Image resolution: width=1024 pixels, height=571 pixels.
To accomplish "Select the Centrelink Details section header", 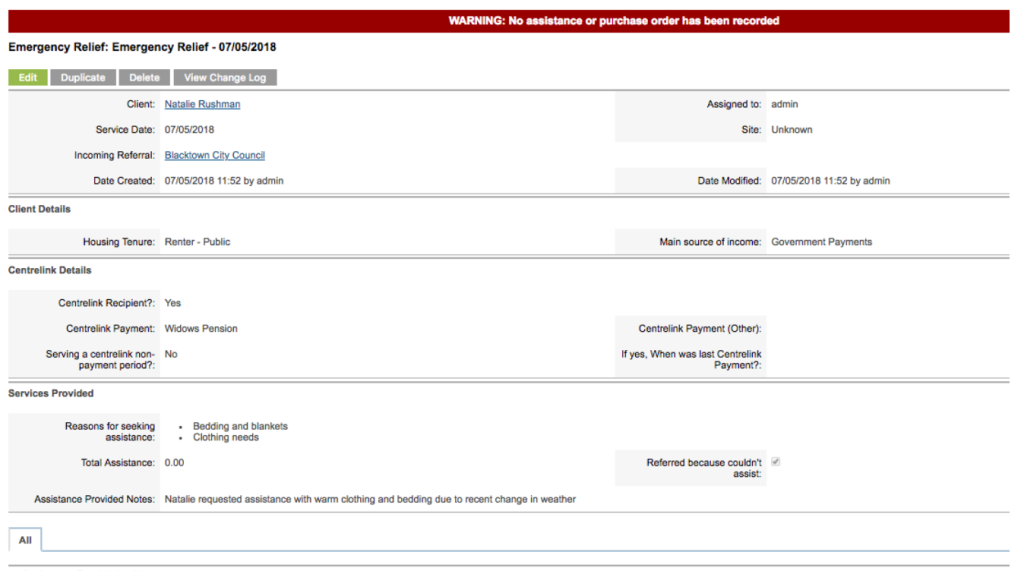I will coord(49,270).
